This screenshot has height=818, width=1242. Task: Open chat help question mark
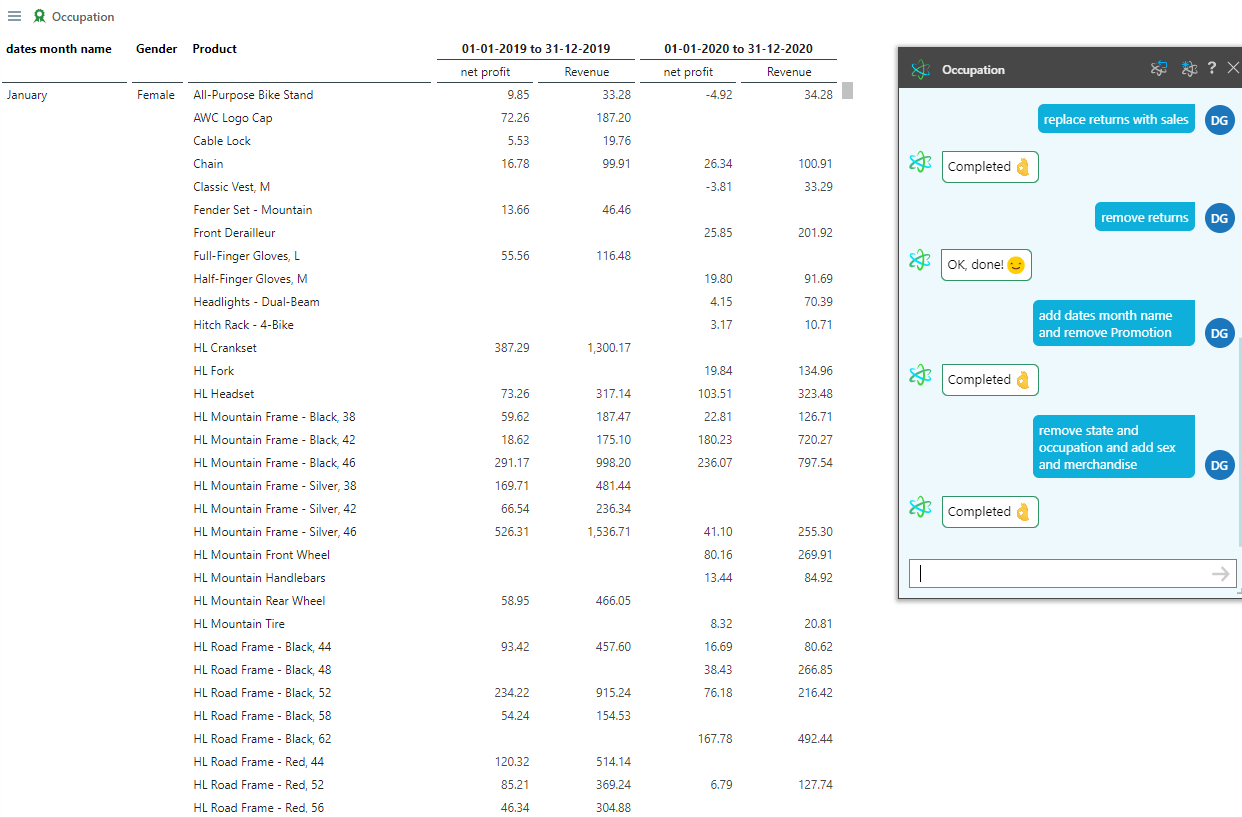point(1212,68)
